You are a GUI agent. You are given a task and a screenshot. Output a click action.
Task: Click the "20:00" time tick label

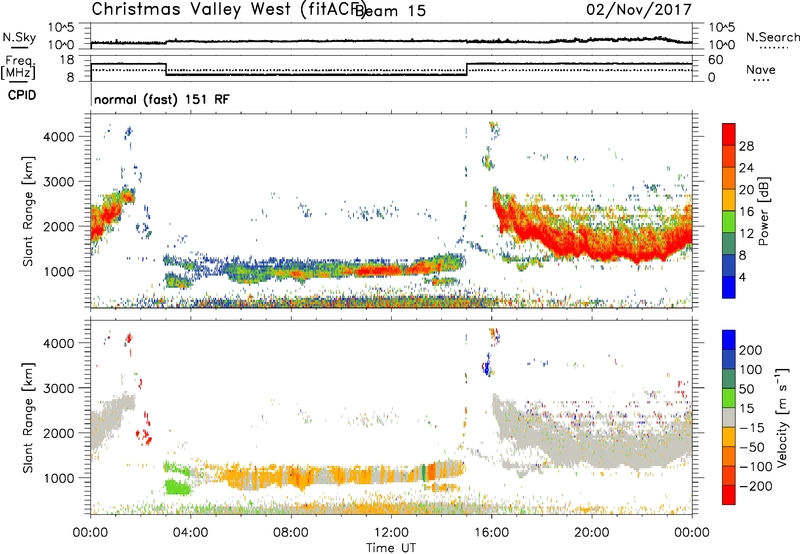click(x=592, y=533)
